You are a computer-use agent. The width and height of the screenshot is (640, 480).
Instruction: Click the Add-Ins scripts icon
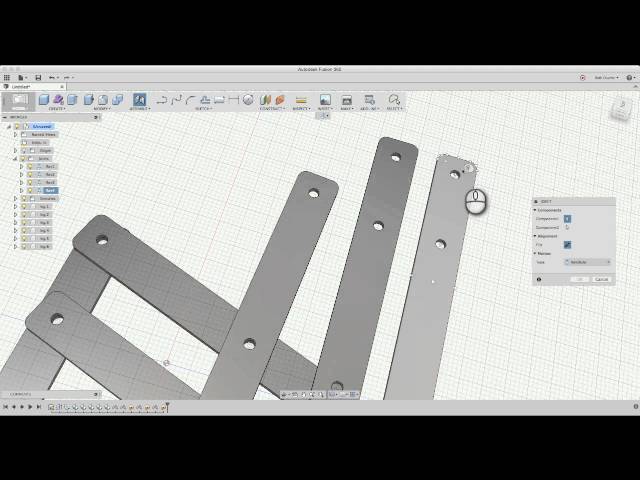(x=369, y=99)
